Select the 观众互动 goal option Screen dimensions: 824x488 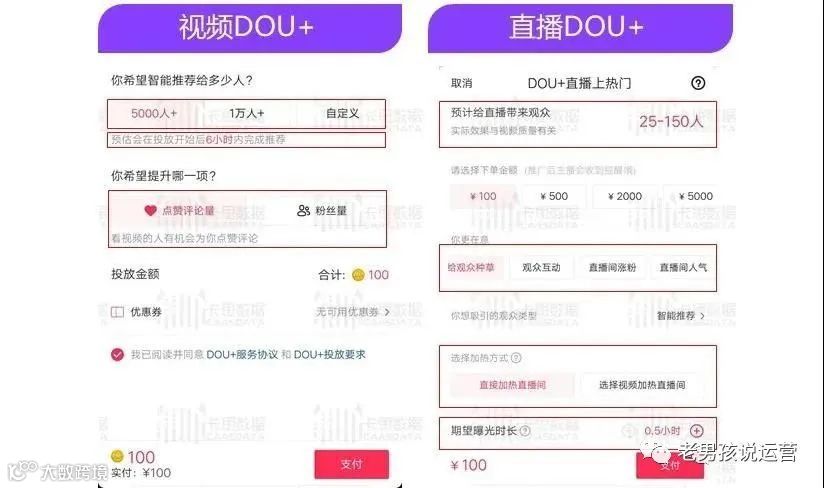[x=541, y=267]
